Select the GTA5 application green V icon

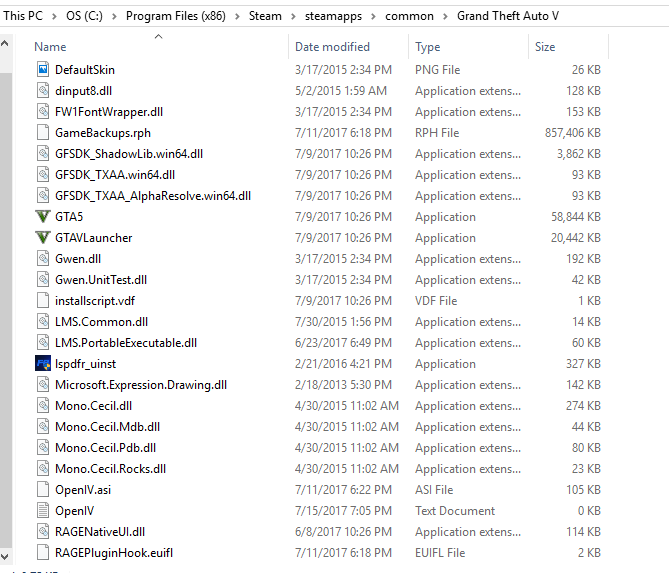pyautogui.click(x=43, y=216)
